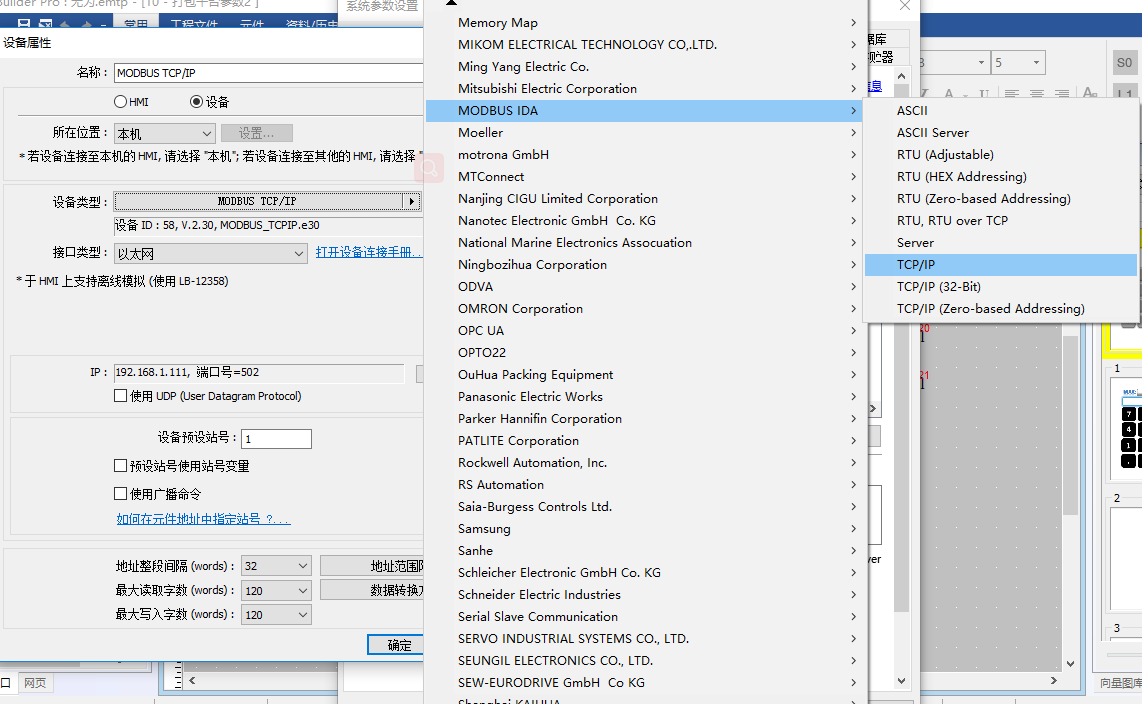Open Rockwell Automation, Inc. entry

[x=645, y=463]
